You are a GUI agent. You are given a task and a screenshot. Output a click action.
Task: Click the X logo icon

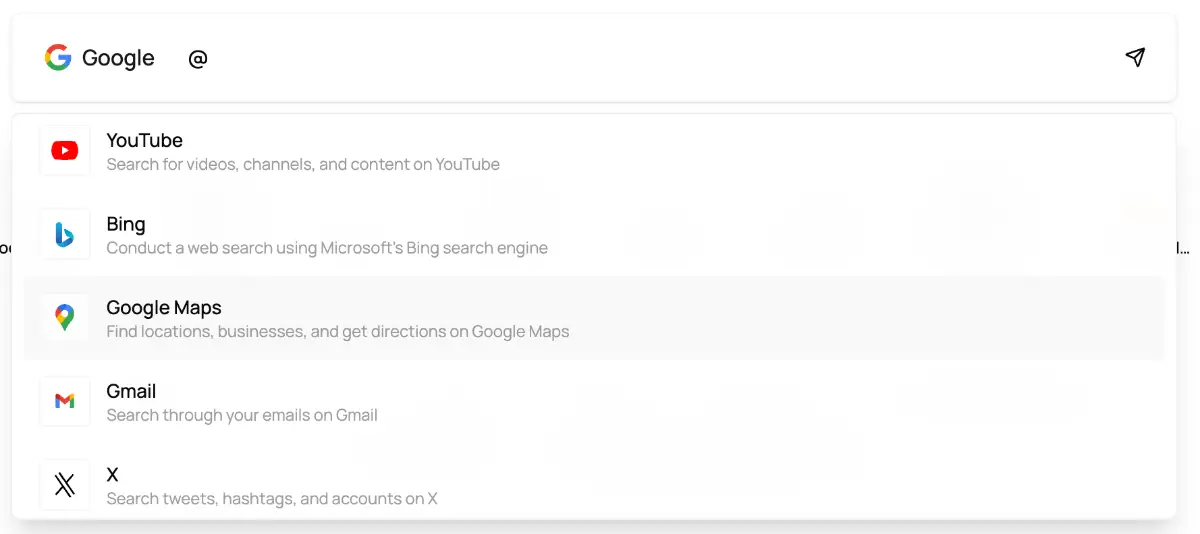(65, 485)
